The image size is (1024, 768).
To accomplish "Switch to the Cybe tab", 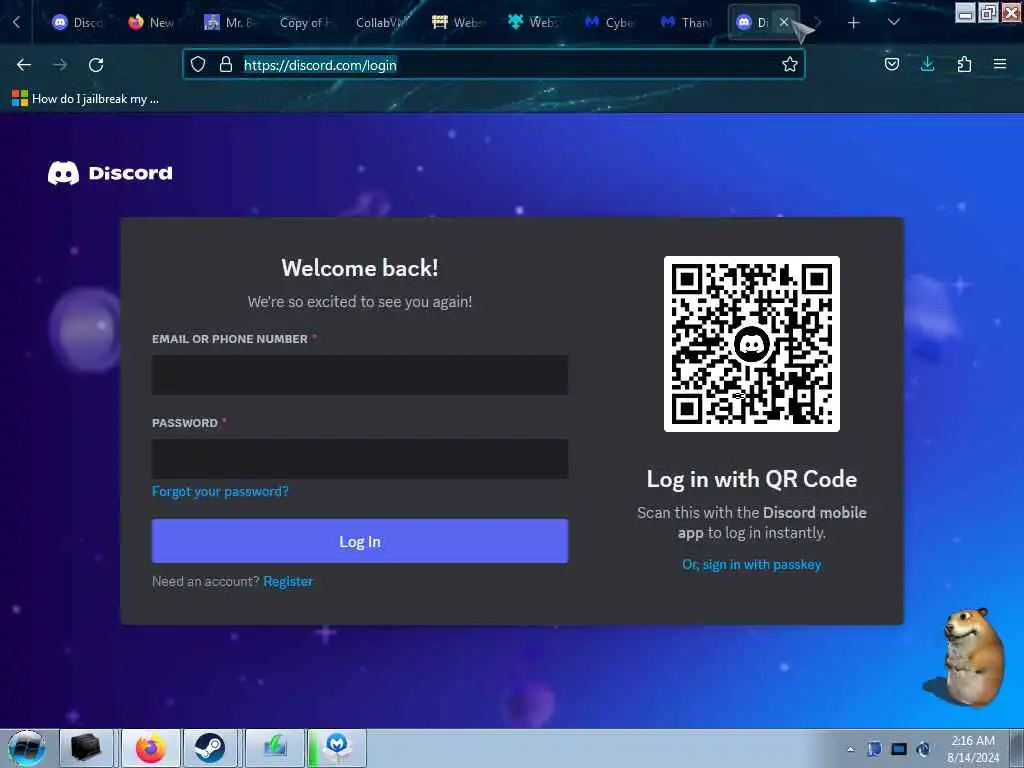I will [609, 23].
